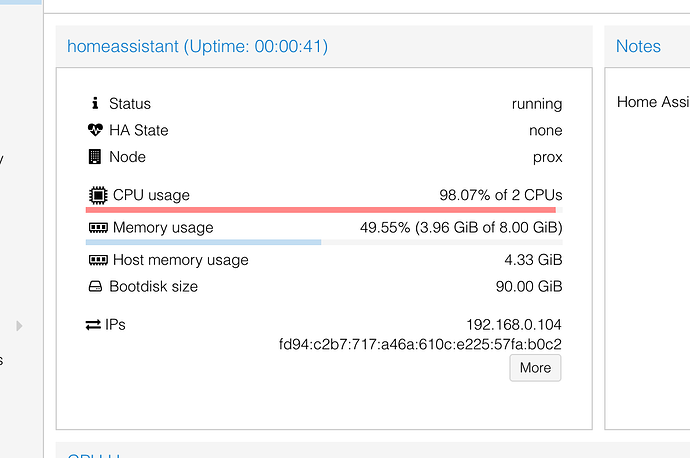The height and width of the screenshot is (458, 690).
Task: Click the CPU usage chip icon
Action: (98, 195)
